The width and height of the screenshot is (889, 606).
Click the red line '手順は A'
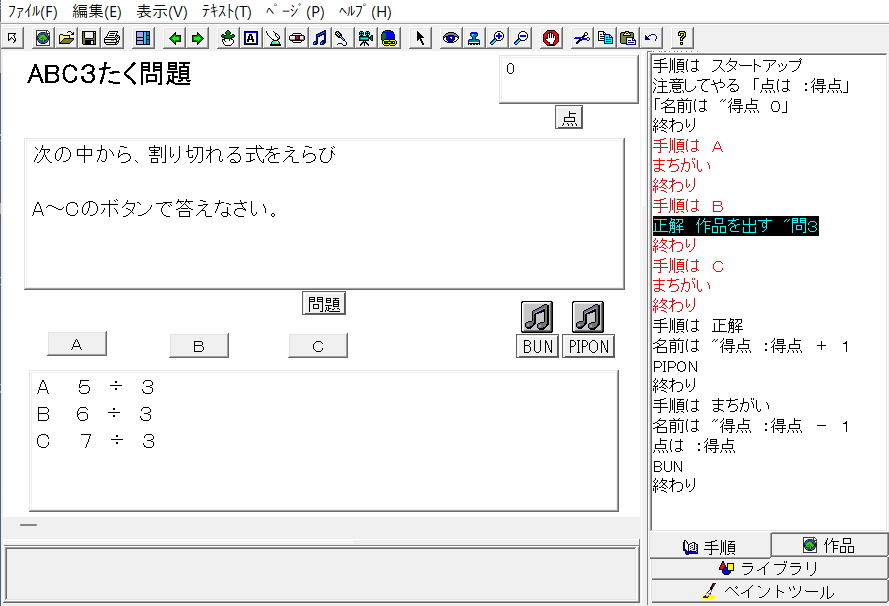pyautogui.click(x=688, y=146)
